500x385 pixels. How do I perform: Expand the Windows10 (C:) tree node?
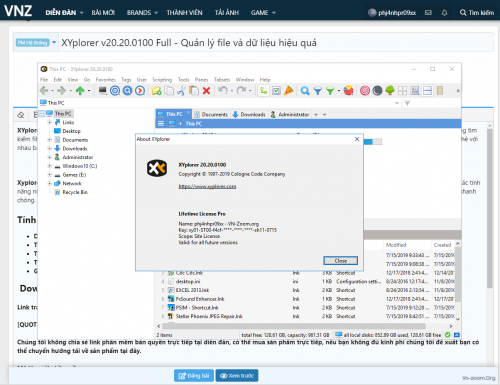click(x=50, y=166)
